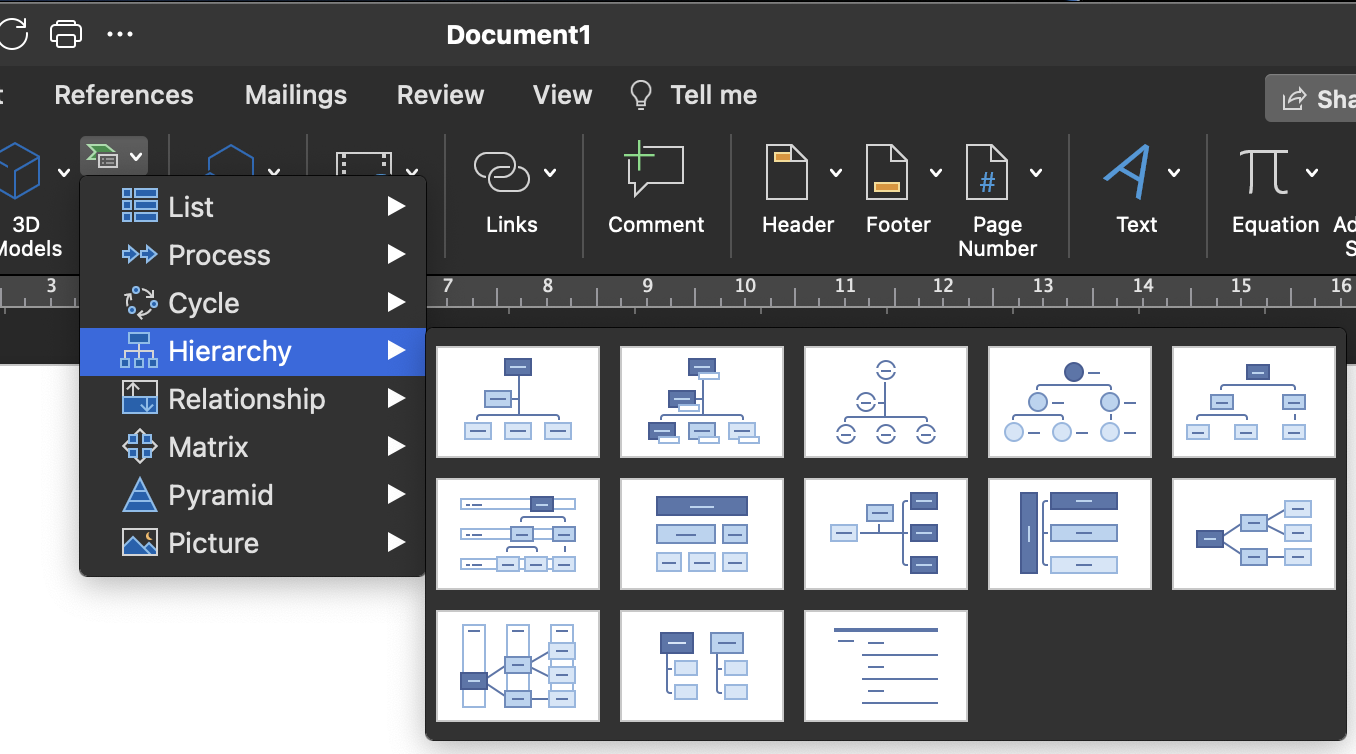Open the Pyramid SmartArt submenu

[220, 495]
